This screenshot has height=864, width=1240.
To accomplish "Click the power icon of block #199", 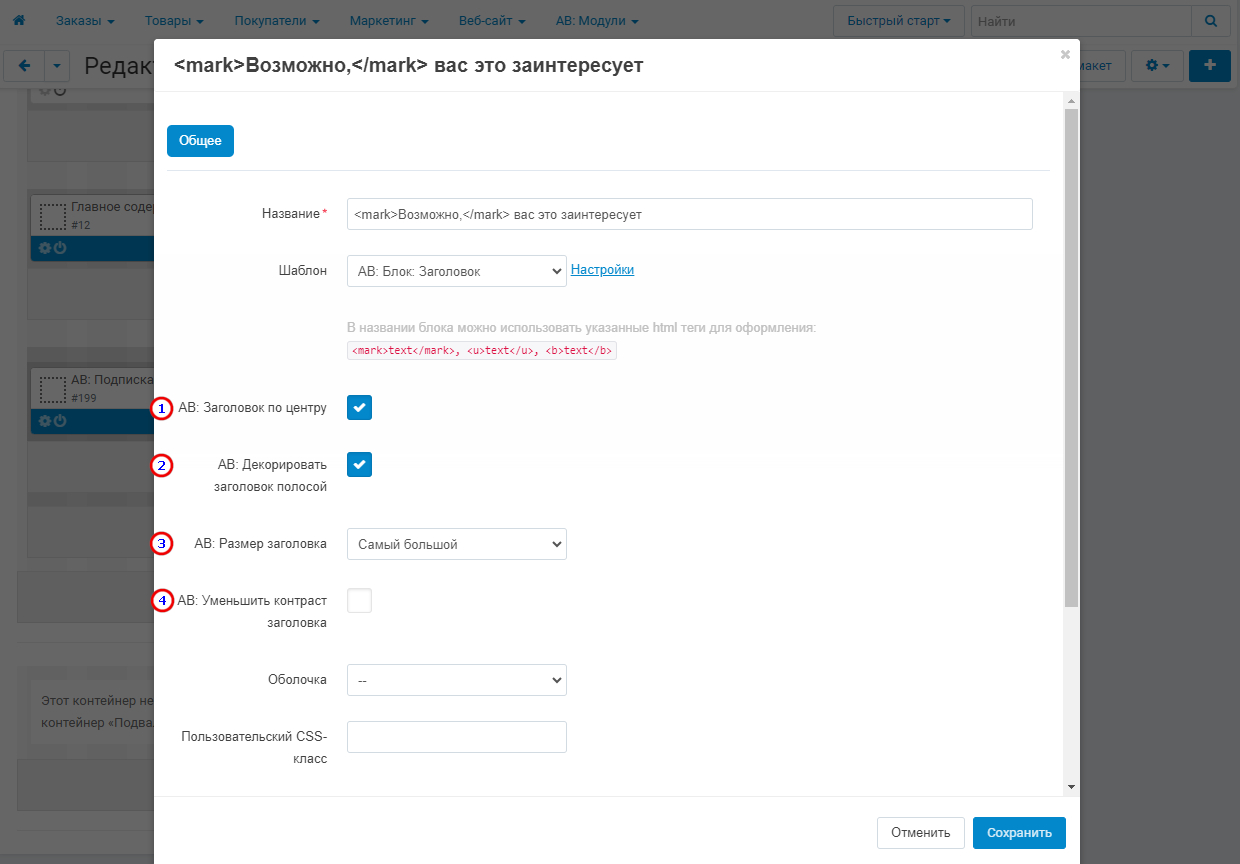I will (60, 421).
